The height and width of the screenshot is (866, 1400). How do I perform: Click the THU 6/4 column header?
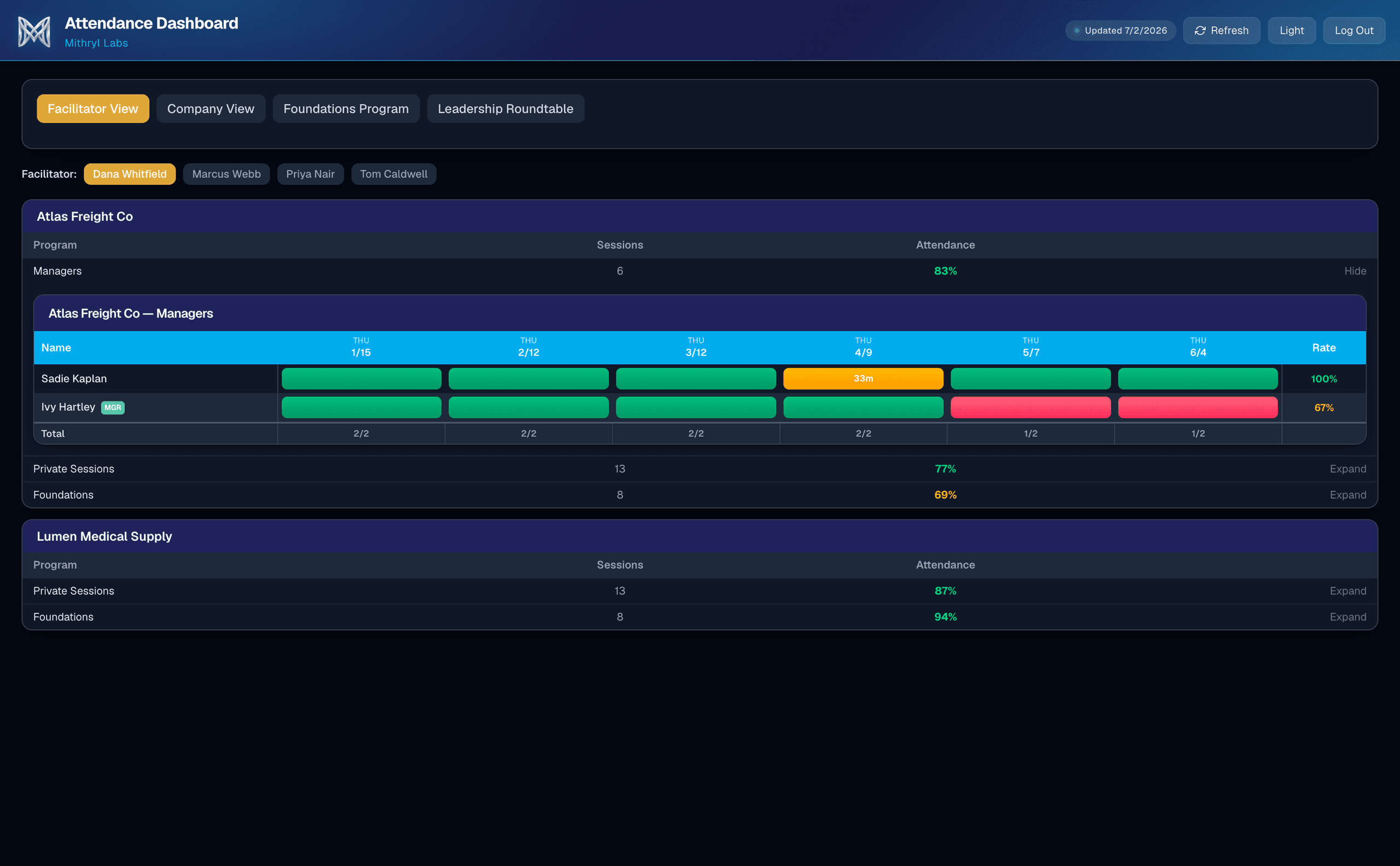pos(1198,347)
